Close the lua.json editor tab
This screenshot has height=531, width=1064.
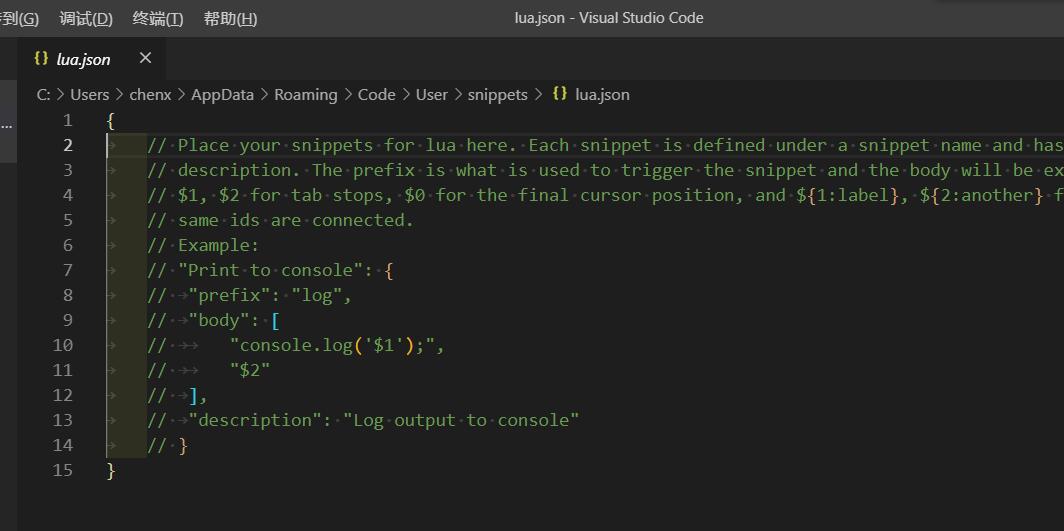(145, 59)
